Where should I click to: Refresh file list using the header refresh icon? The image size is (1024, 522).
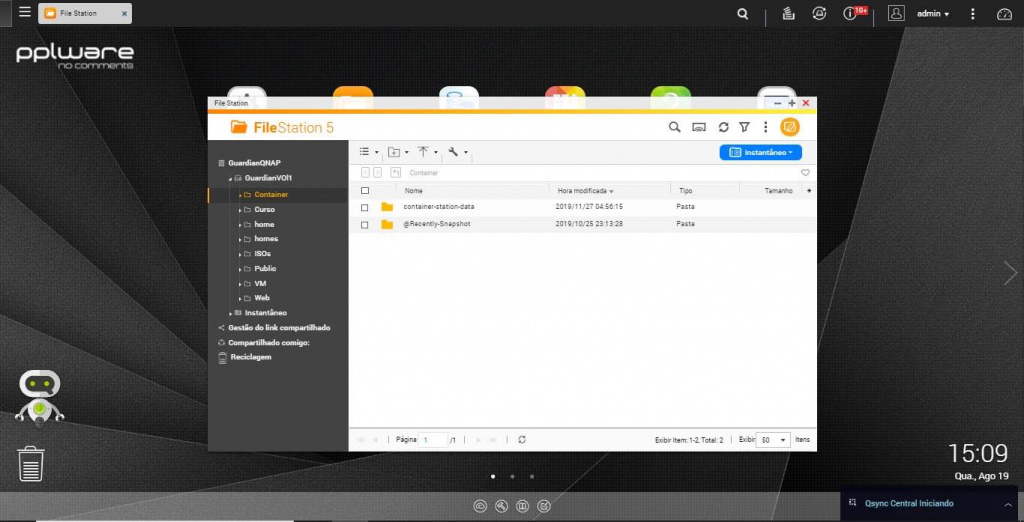724,127
